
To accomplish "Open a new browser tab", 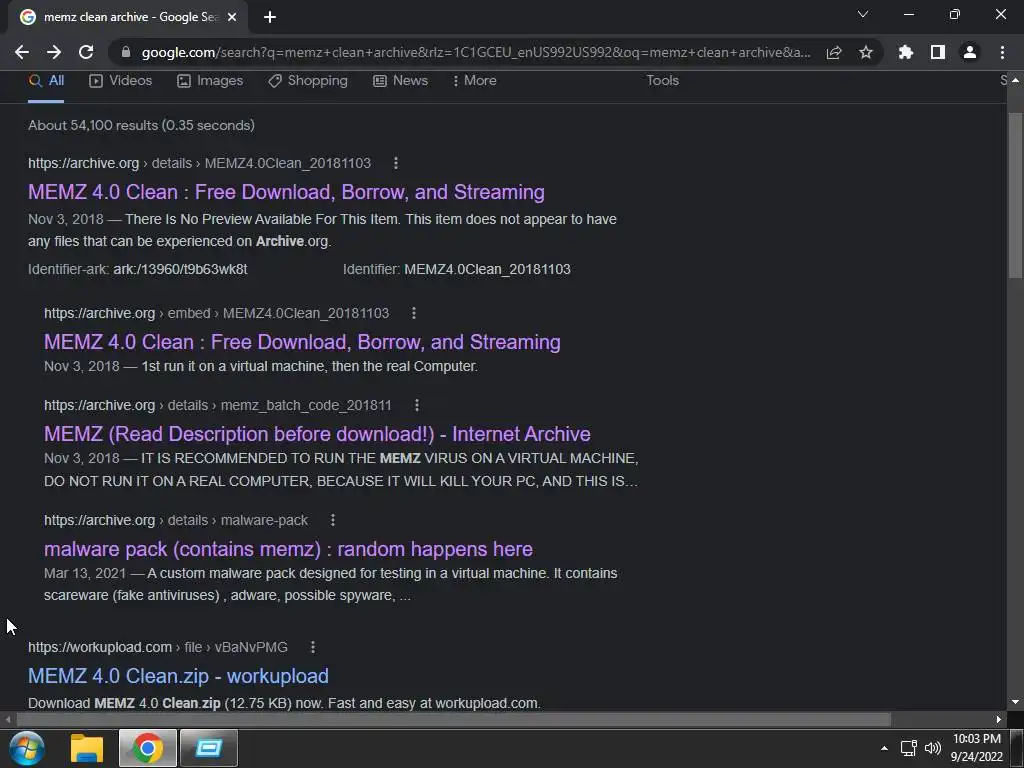I will pos(270,17).
